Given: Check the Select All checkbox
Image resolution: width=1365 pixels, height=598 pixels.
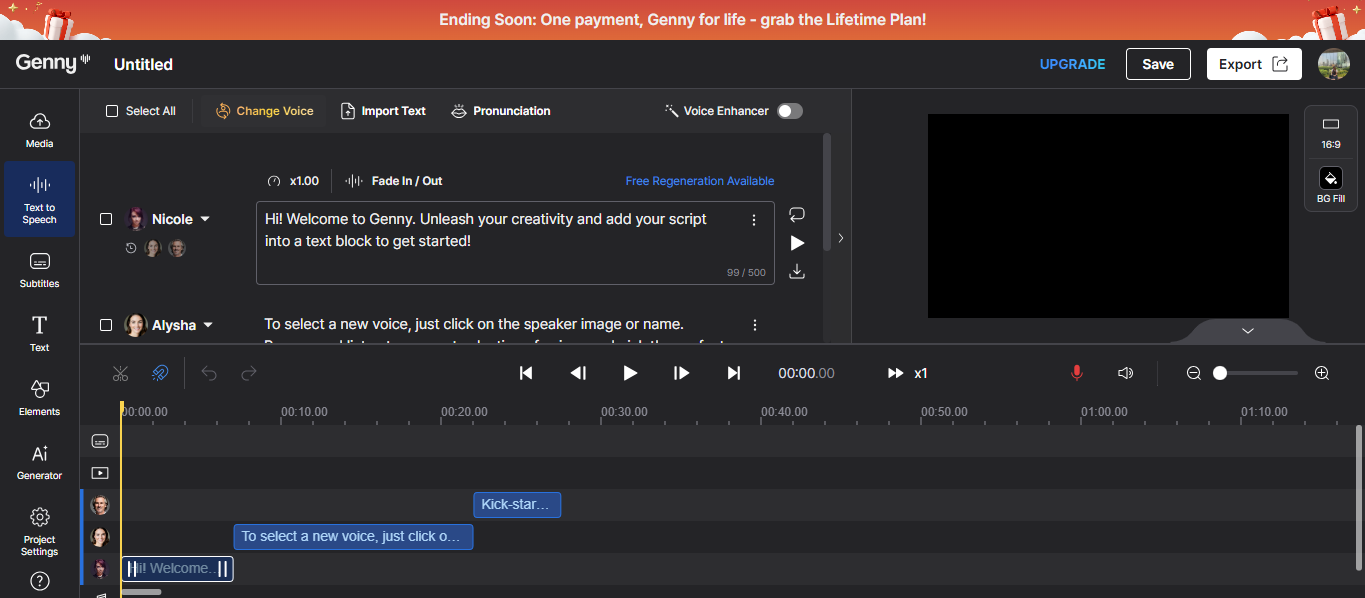Looking at the screenshot, I should [112, 111].
